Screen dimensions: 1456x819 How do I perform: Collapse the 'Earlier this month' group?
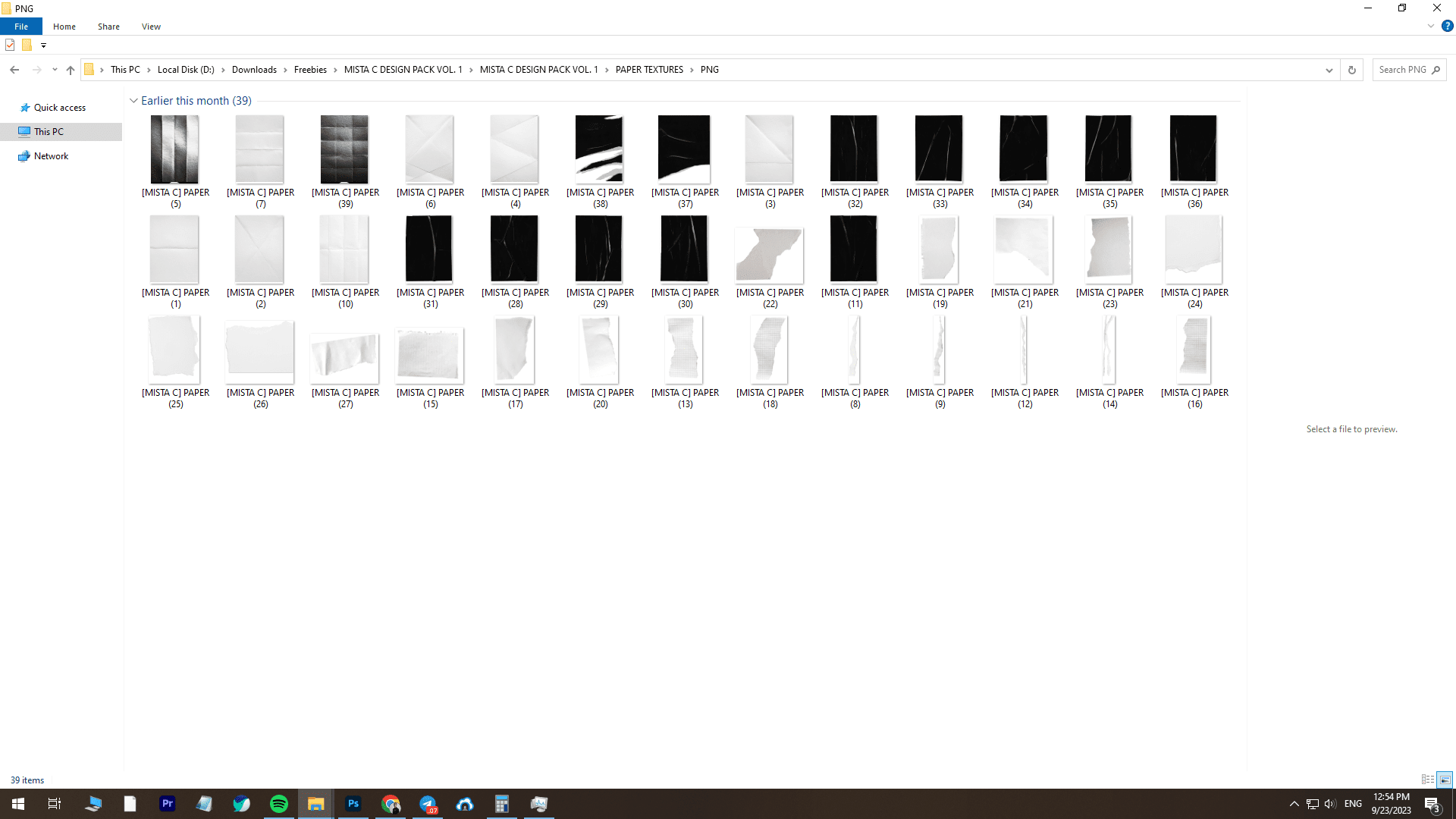(x=133, y=101)
